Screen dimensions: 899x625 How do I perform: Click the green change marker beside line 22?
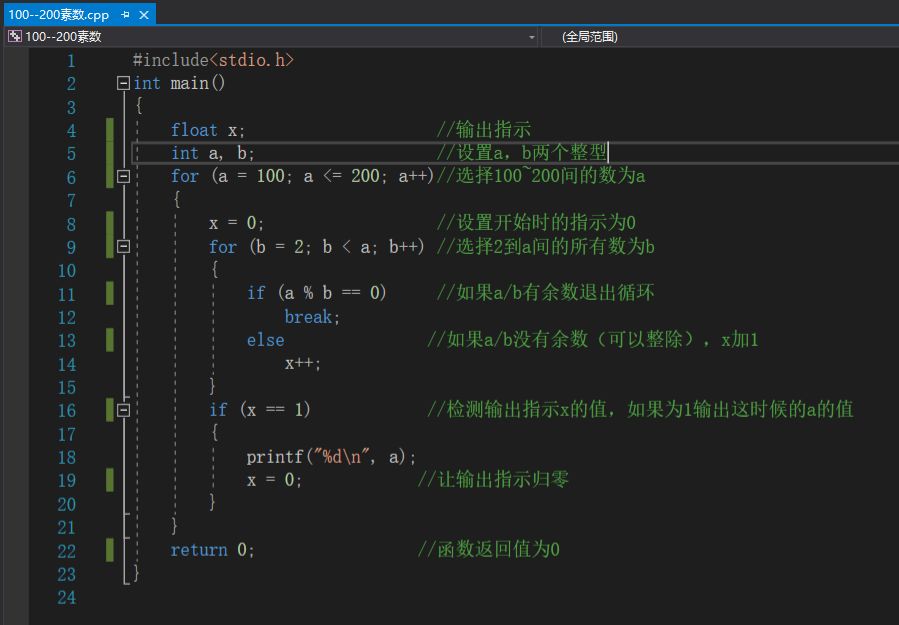pyautogui.click(x=110, y=550)
